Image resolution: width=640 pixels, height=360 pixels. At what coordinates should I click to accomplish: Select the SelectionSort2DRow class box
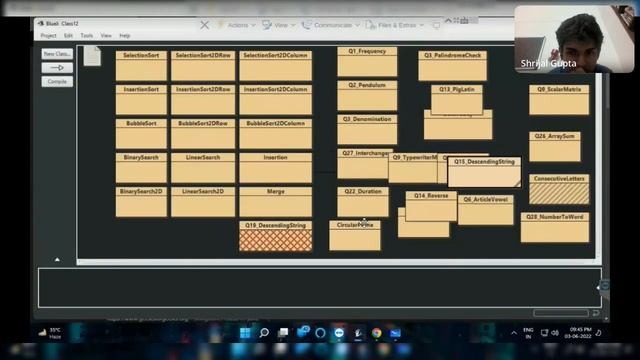[203, 66]
